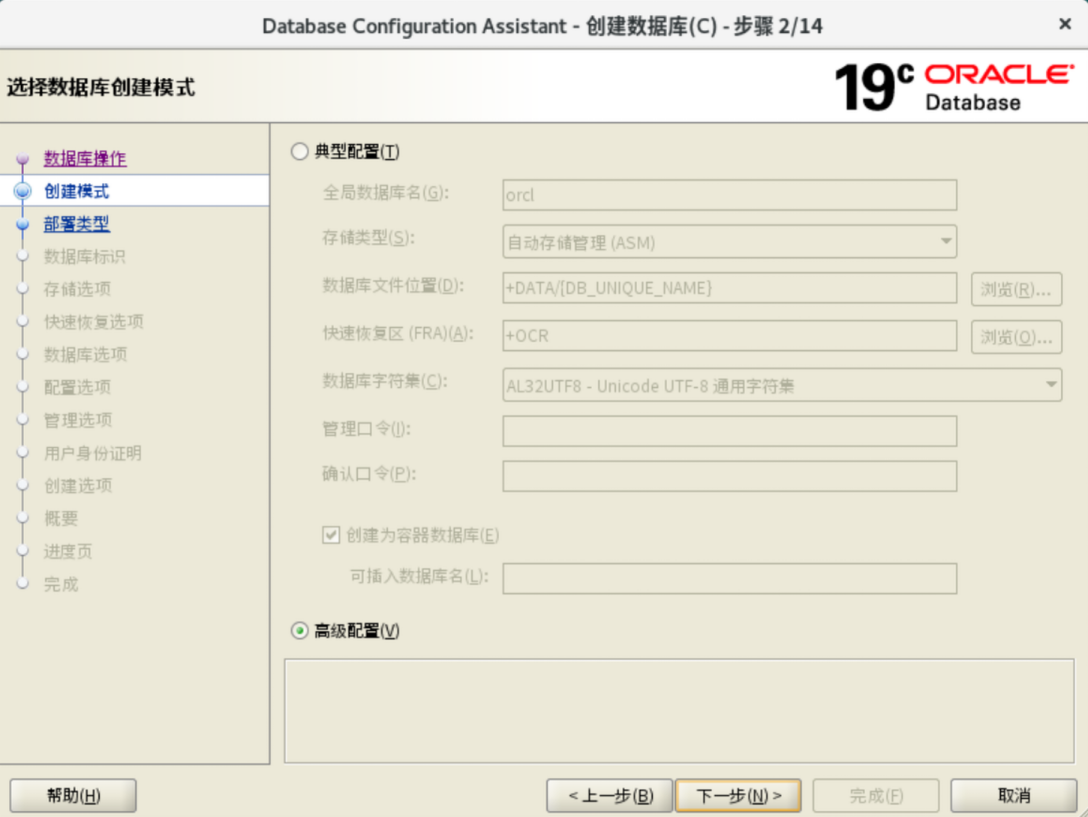Click the 全局数据库名 input field
Viewport: 1088px width, 817px height.
729,195
